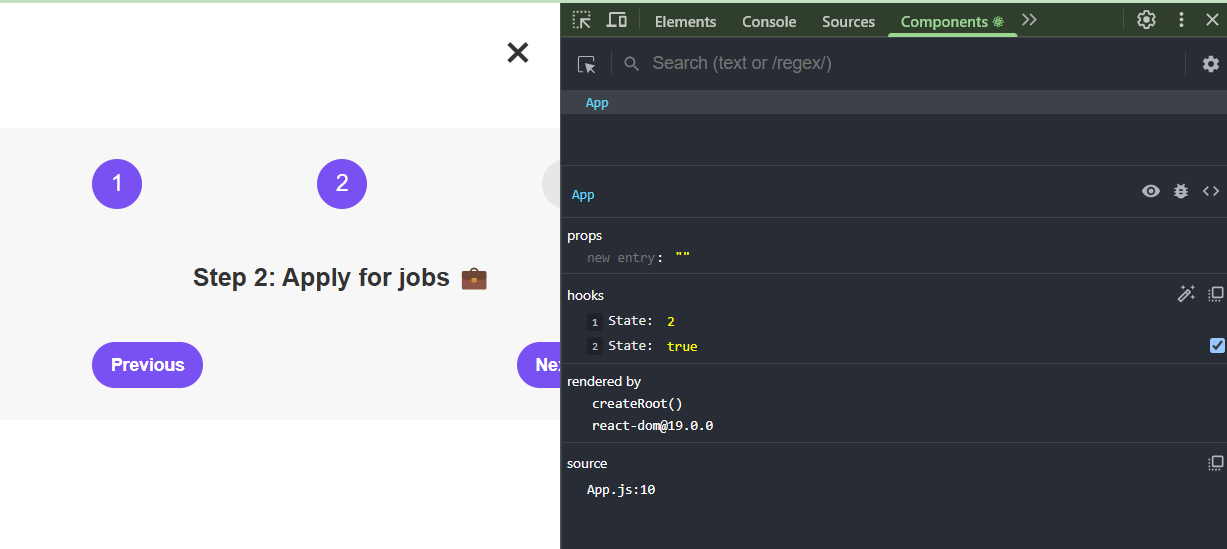Select the App component in tree

[x=597, y=103]
